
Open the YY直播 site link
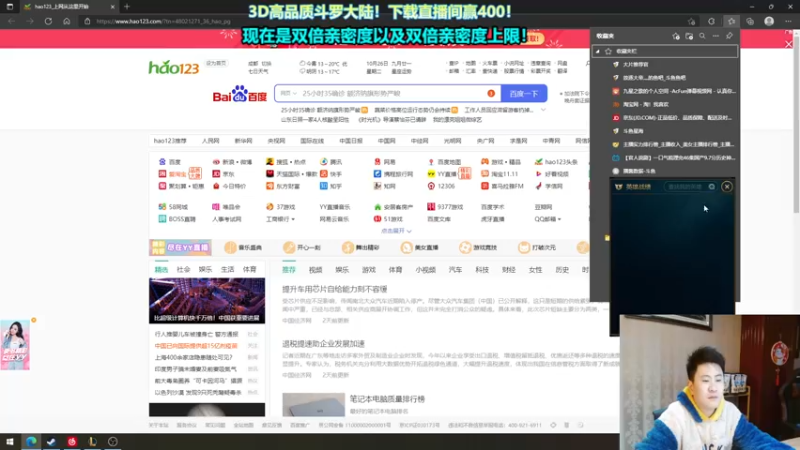point(442,174)
